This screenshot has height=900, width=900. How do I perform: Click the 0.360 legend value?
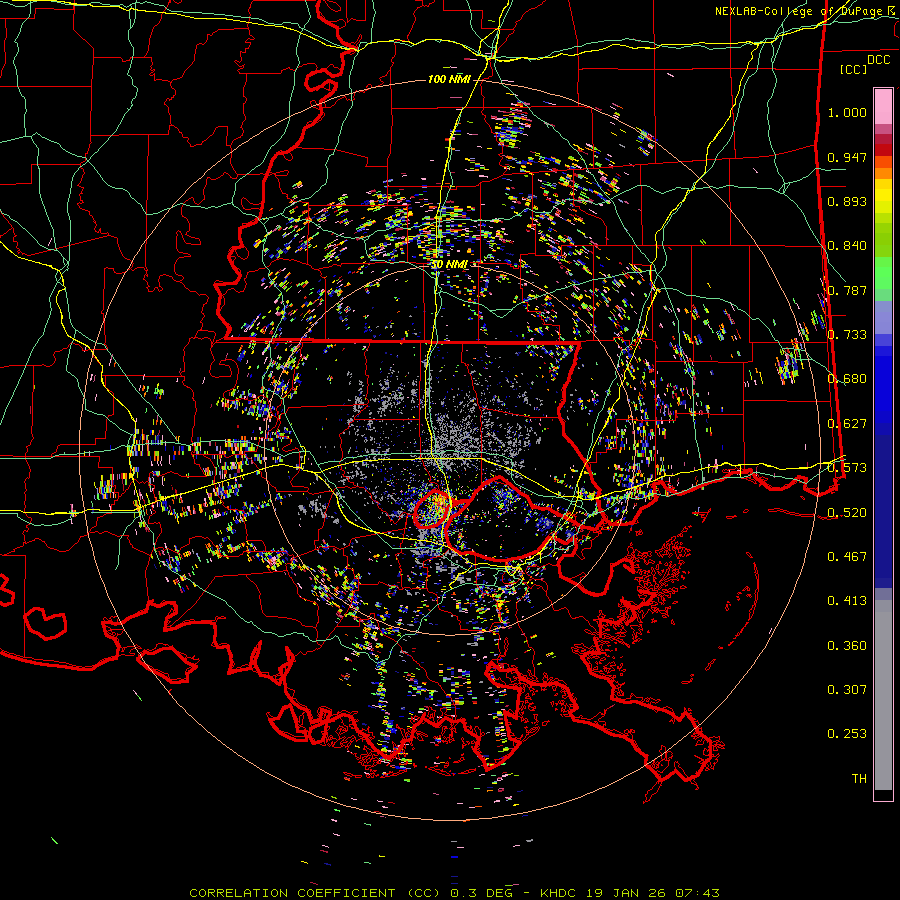click(x=847, y=646)
